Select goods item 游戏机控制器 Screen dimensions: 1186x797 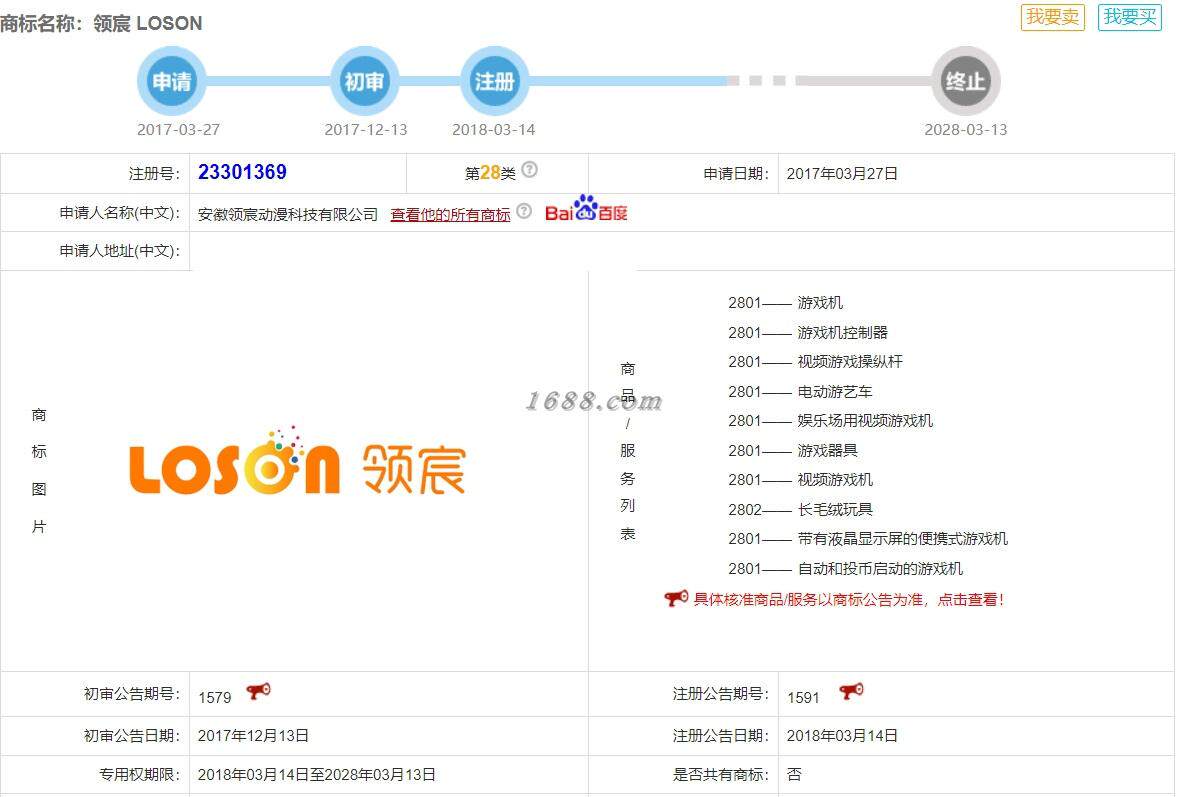pyautogui.click(x=843, y=333)
